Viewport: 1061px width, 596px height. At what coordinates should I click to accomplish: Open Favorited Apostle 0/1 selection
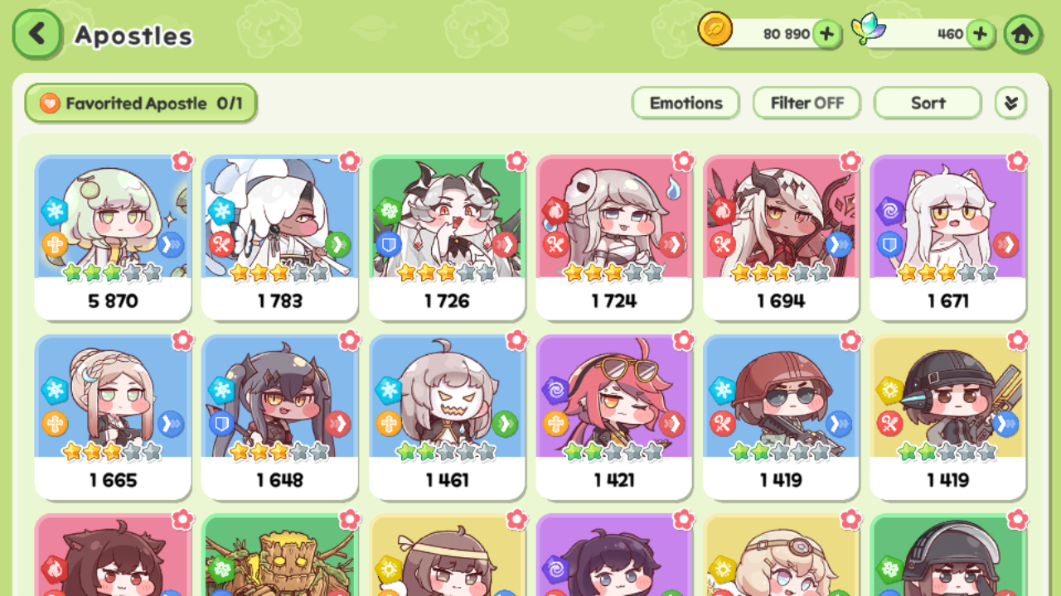(141, 104)
